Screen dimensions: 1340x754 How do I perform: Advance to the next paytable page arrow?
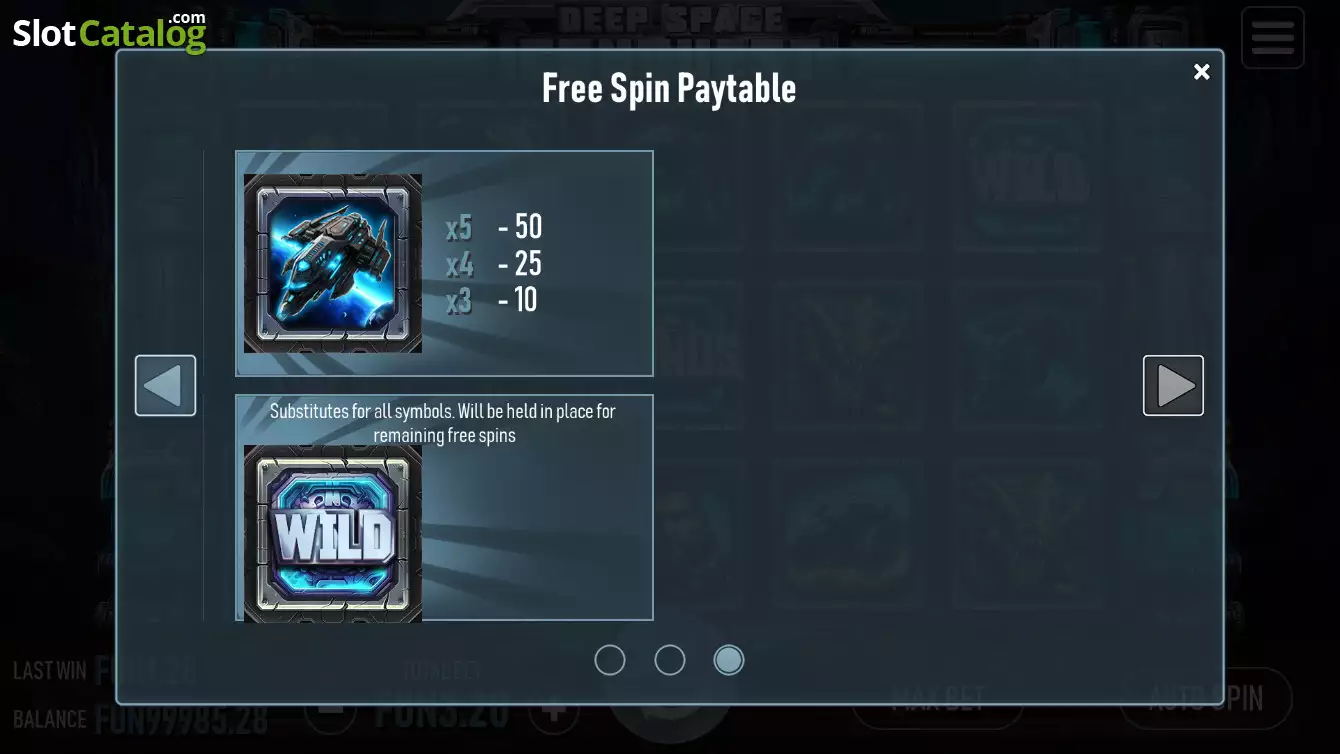[1173, 385]
